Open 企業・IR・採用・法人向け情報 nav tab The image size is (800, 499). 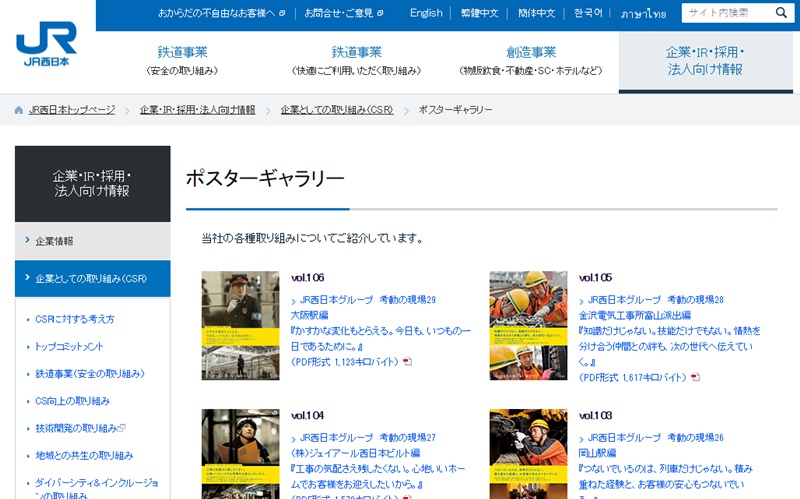pos(706,62)
